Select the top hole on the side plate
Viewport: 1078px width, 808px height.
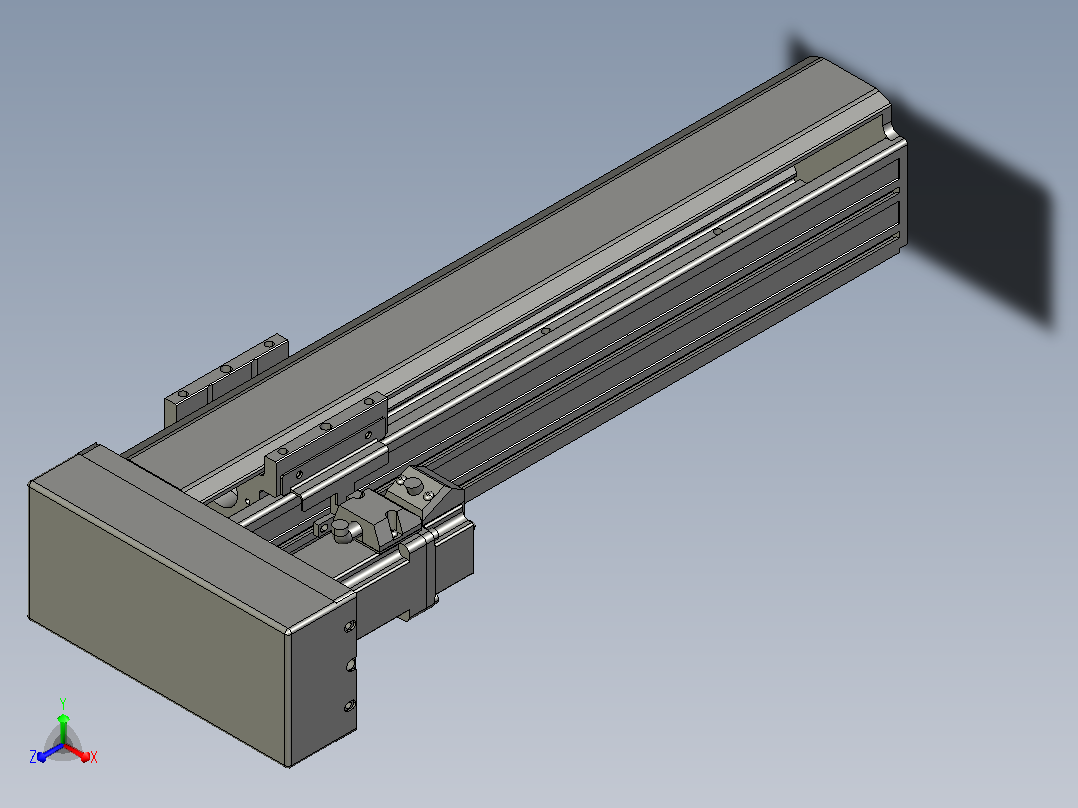349,626
